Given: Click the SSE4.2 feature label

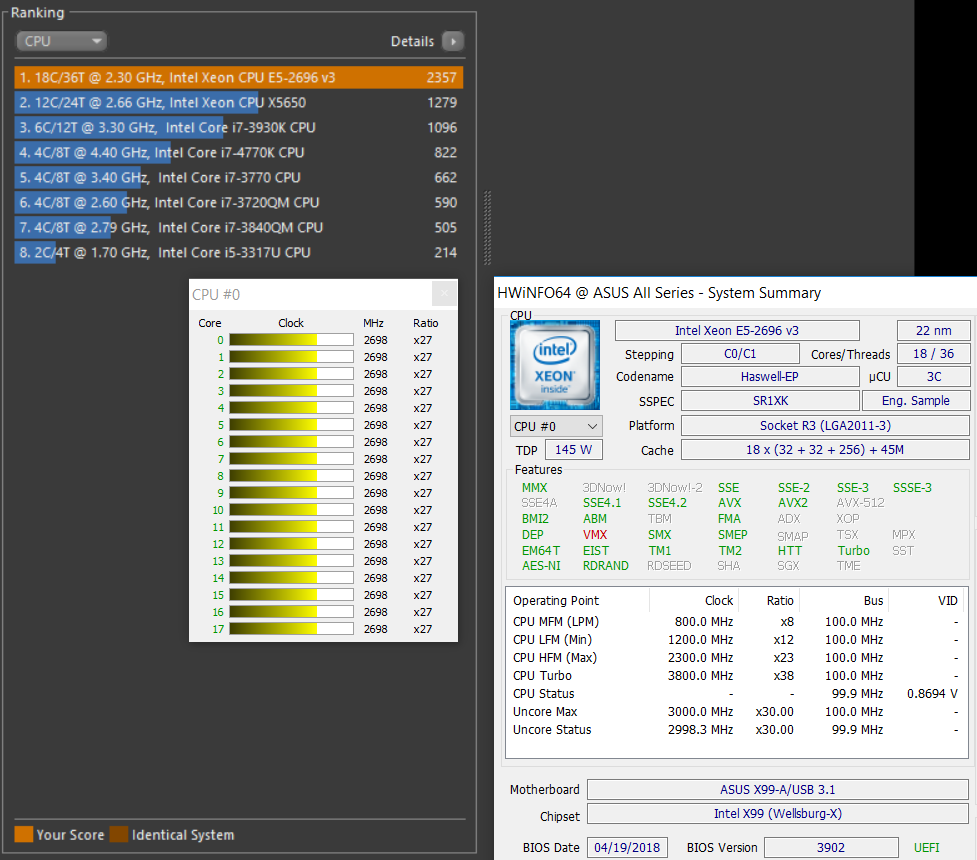Looking at the screenshot, I should point(667,503).
